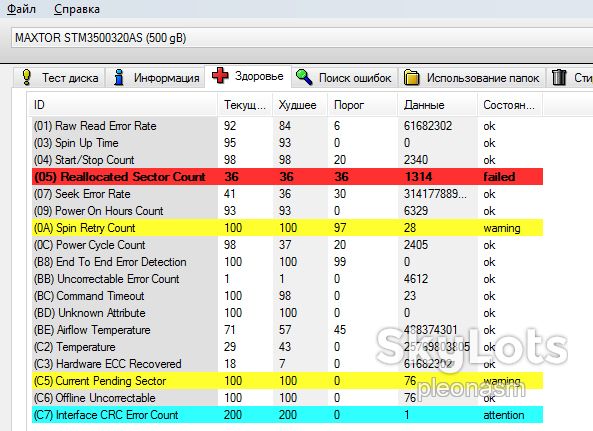This screenshot has width=593, height=431.
Task: Sort by the Данные column header
Action: click(x=437, y=105)
